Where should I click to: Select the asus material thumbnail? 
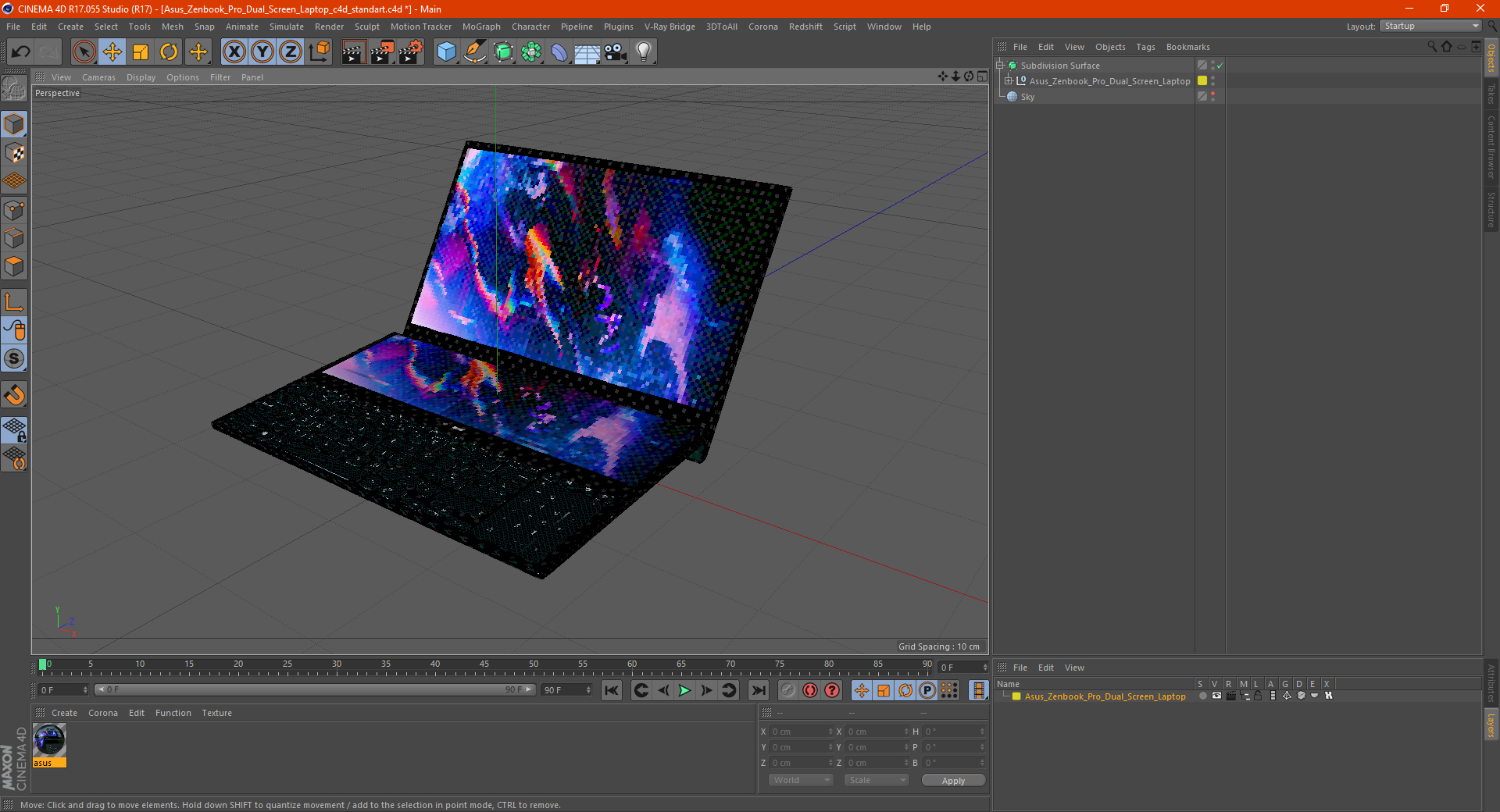(49, 741)
